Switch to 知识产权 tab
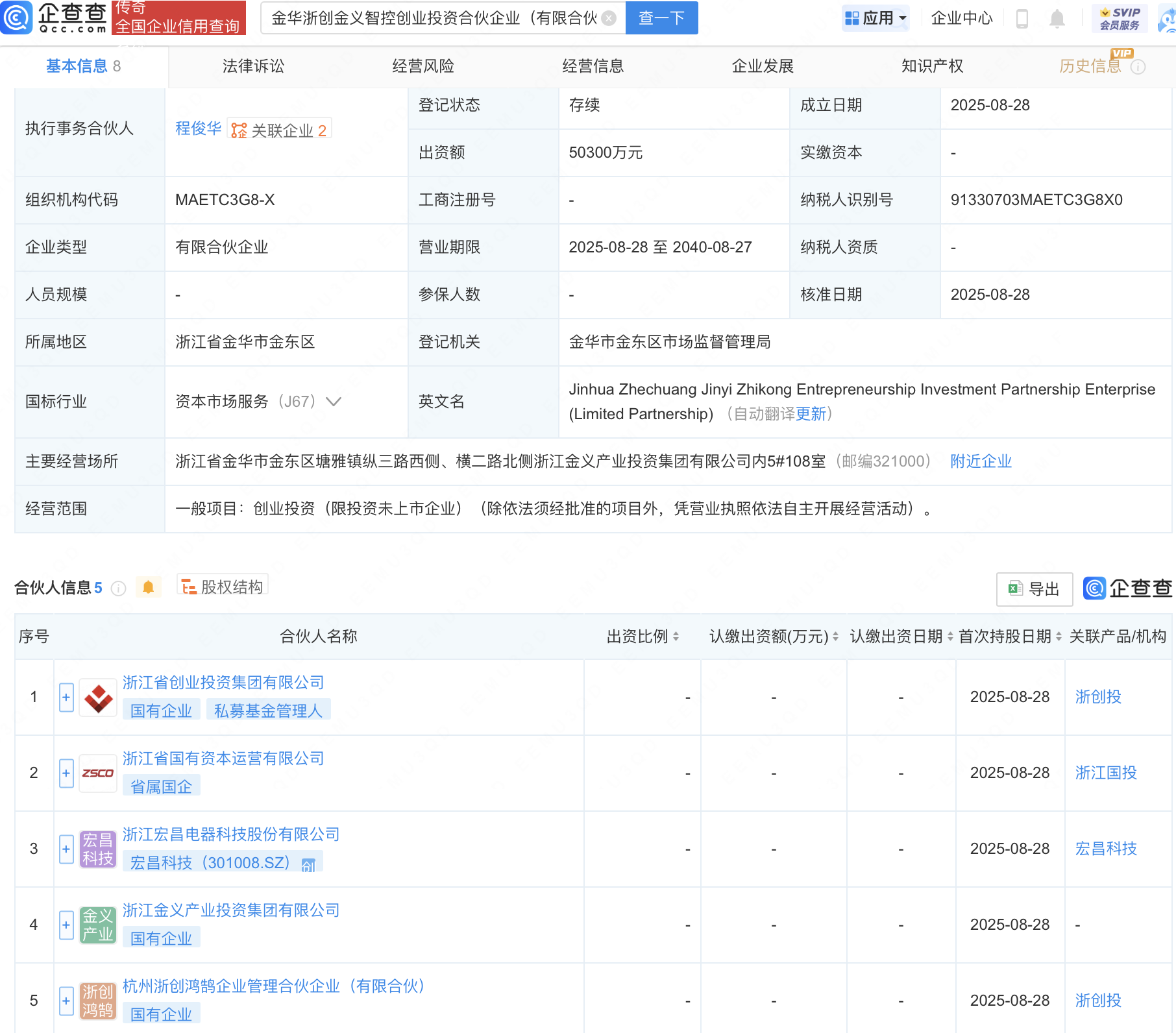The image size is (1176, 1033). [x=933, y=66]
